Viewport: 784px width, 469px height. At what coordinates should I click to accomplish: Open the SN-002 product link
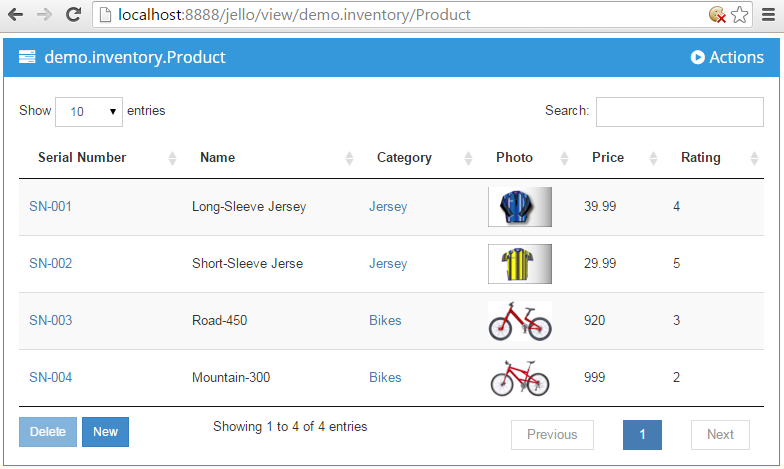pyautogui.click(x=50, y=264)
